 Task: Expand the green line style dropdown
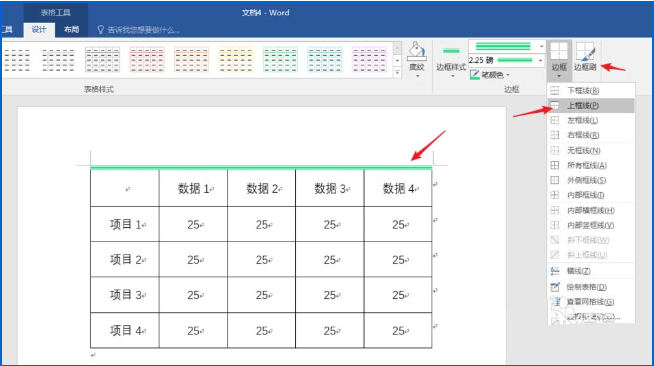(541, 46)
